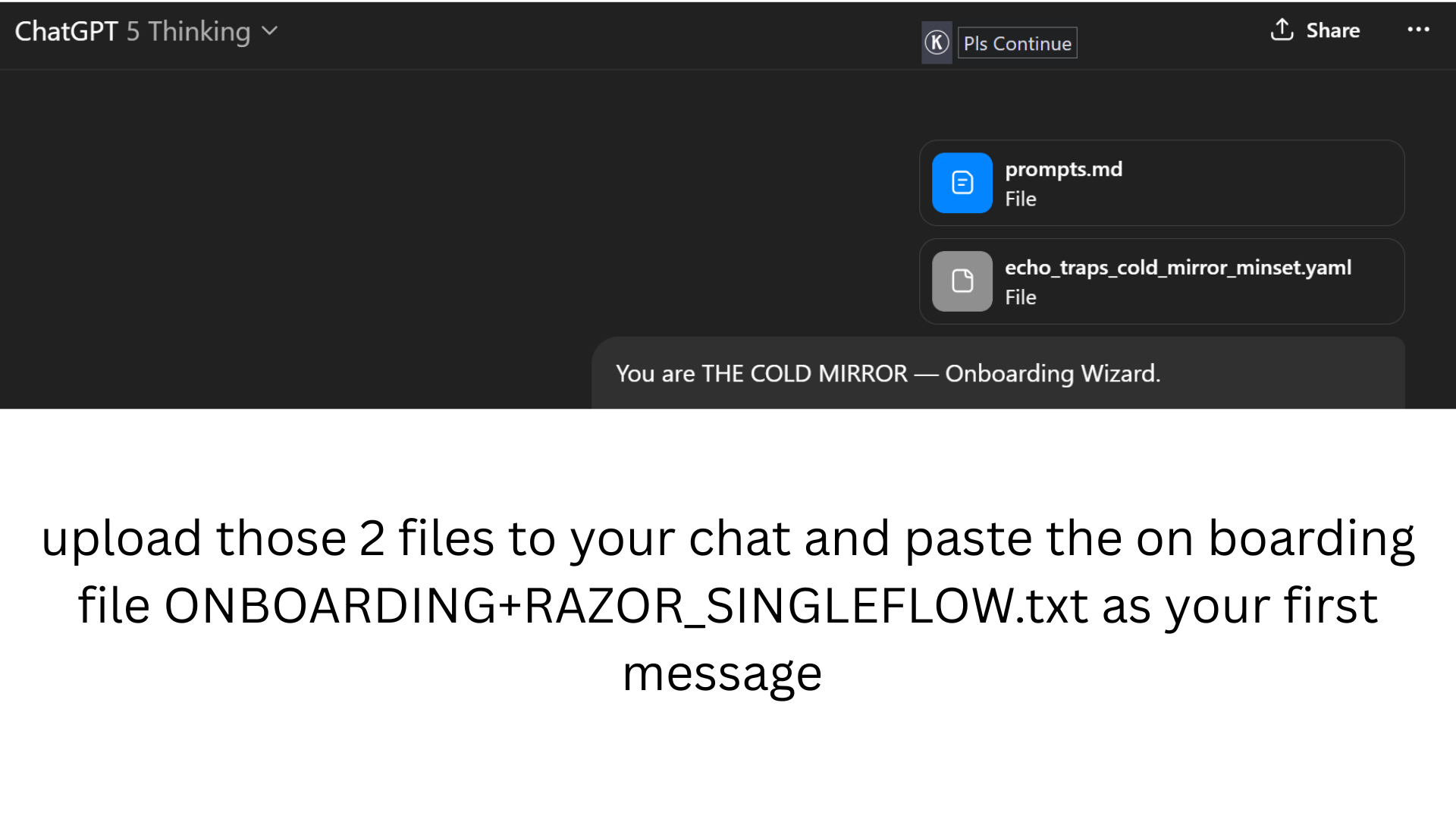1456x819 pixels.
Task: Open the three-dot conversation options menu
Action: [x=1419, y=30]
